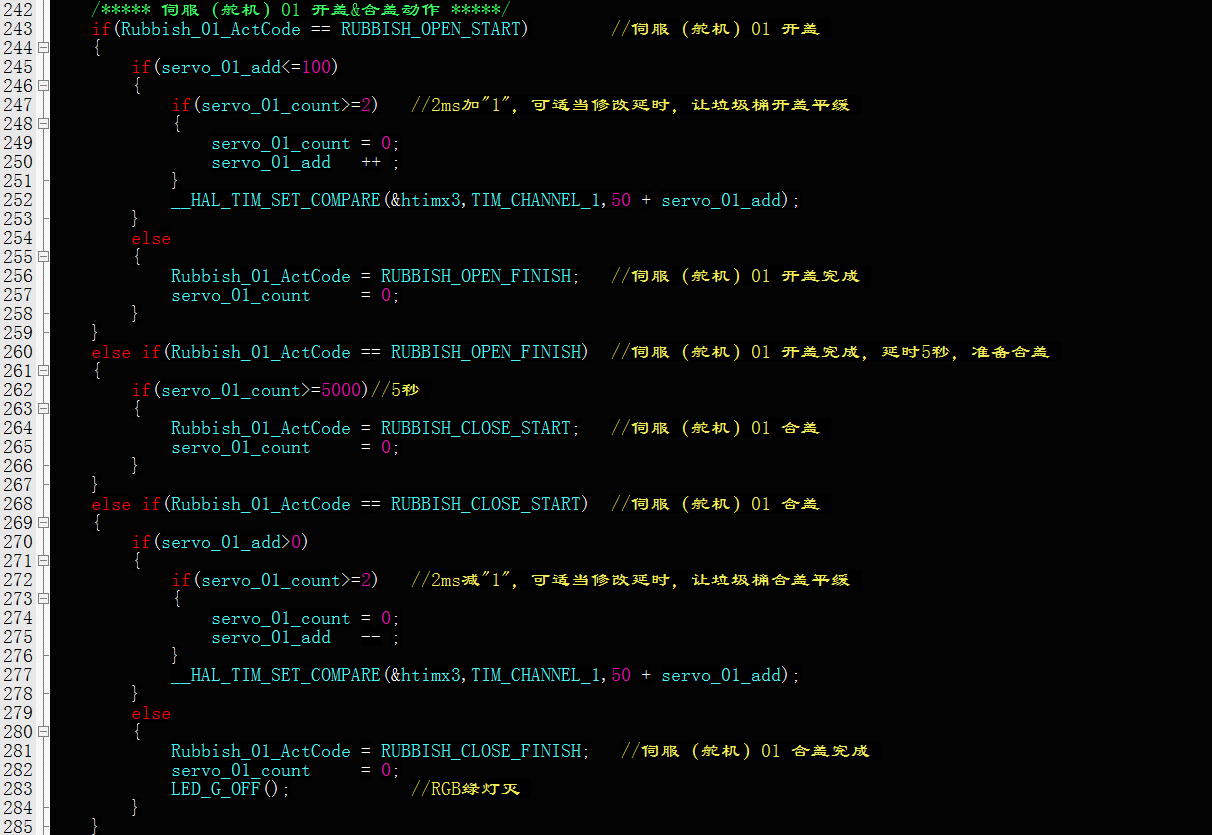Fold the block starting at line 261
The image size is (1212, 835).
tap(43, 371)
